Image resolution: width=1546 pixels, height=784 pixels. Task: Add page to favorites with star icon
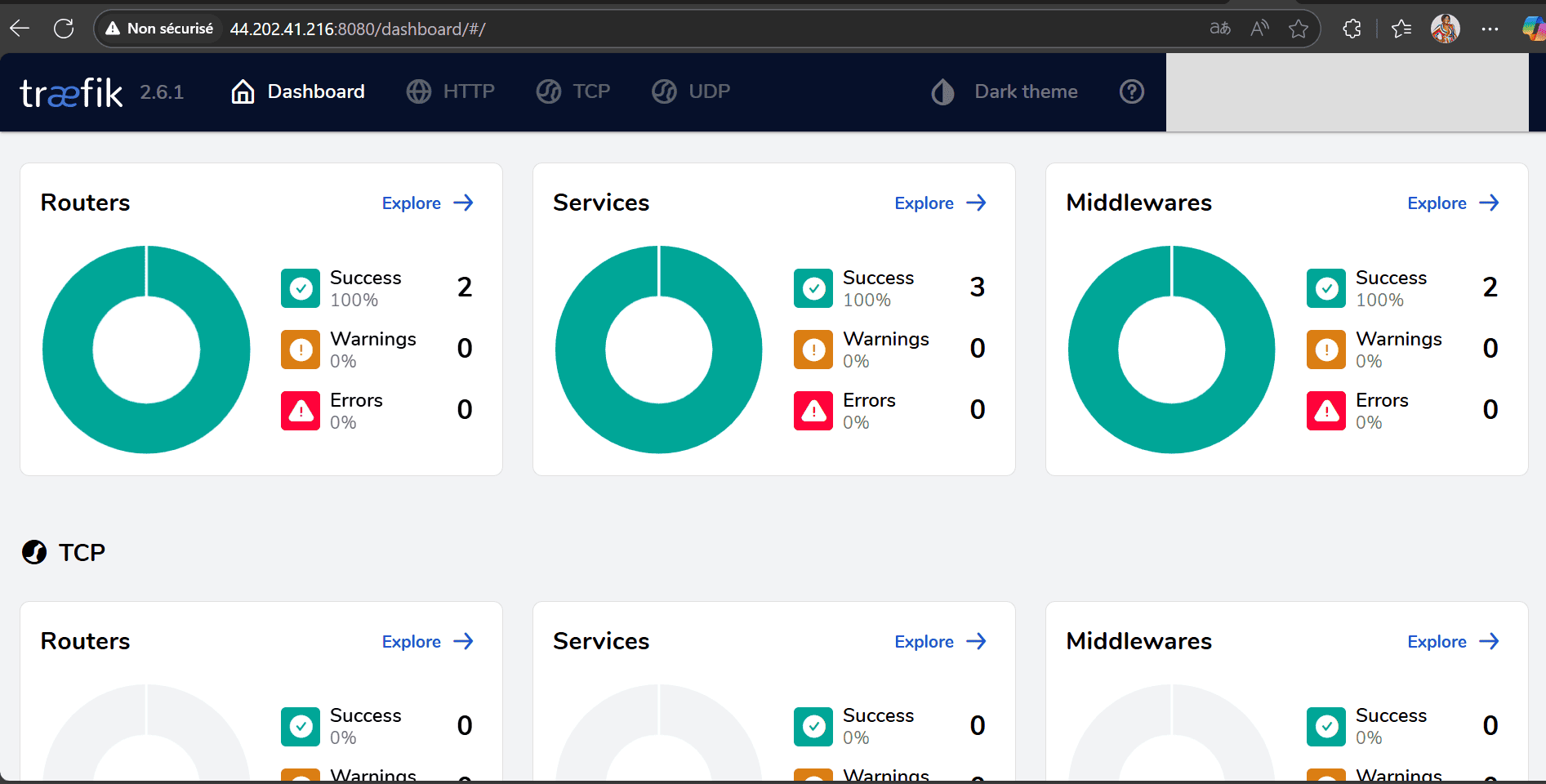(x=1298, y=29)
